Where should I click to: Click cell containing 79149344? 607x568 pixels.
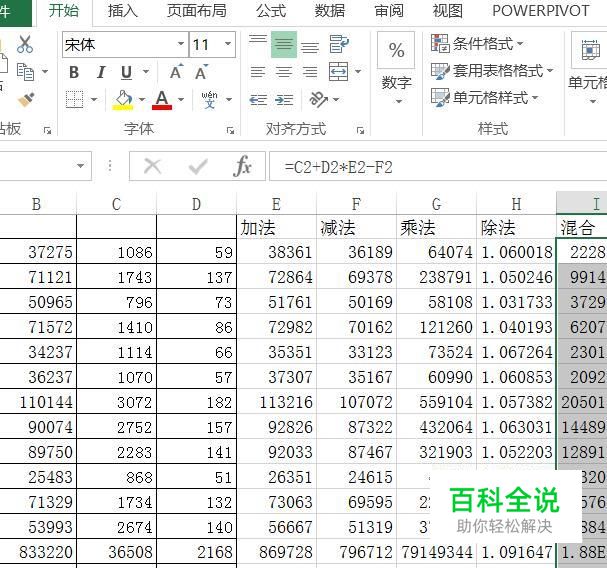tap(437, 552)
